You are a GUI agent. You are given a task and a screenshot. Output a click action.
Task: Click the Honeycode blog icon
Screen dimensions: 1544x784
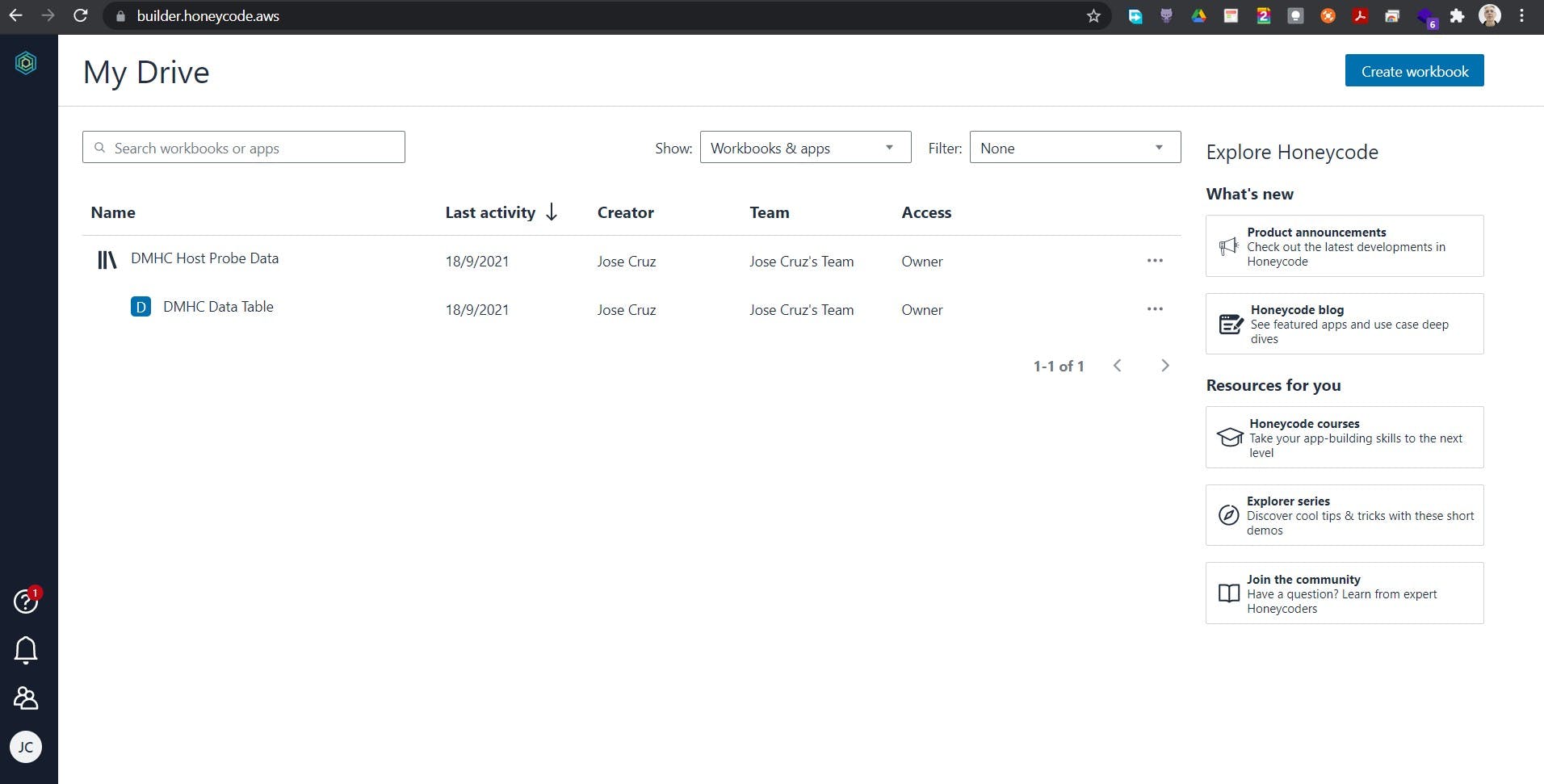1231,325
